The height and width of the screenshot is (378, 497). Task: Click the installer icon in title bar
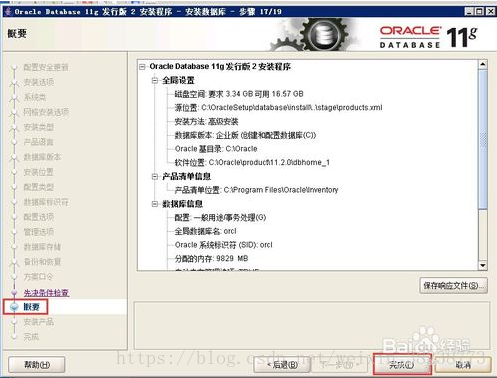coord(8,11)
